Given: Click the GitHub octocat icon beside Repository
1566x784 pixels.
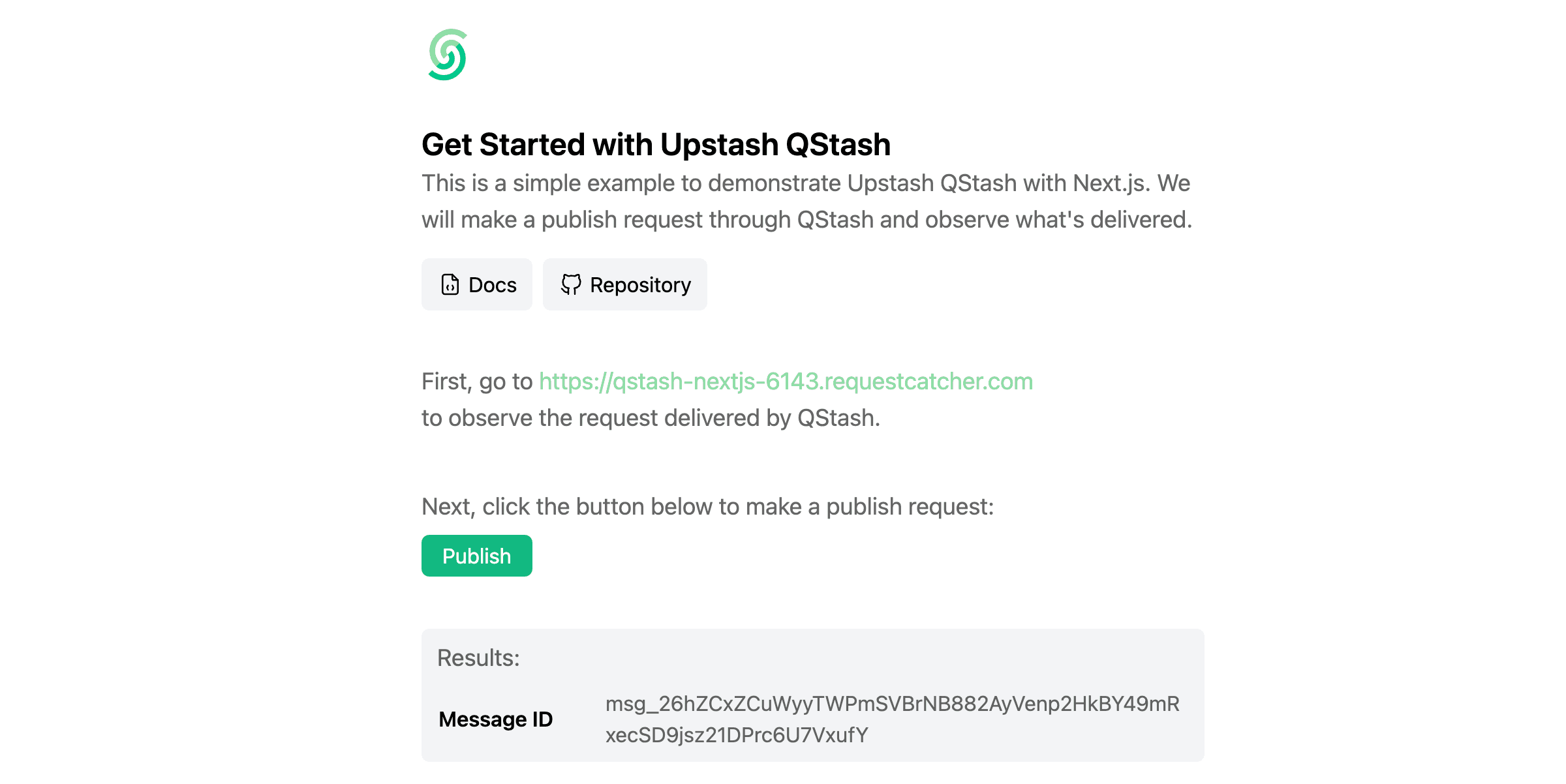Looking at the screenshot, I should click(x=572, y=284).
